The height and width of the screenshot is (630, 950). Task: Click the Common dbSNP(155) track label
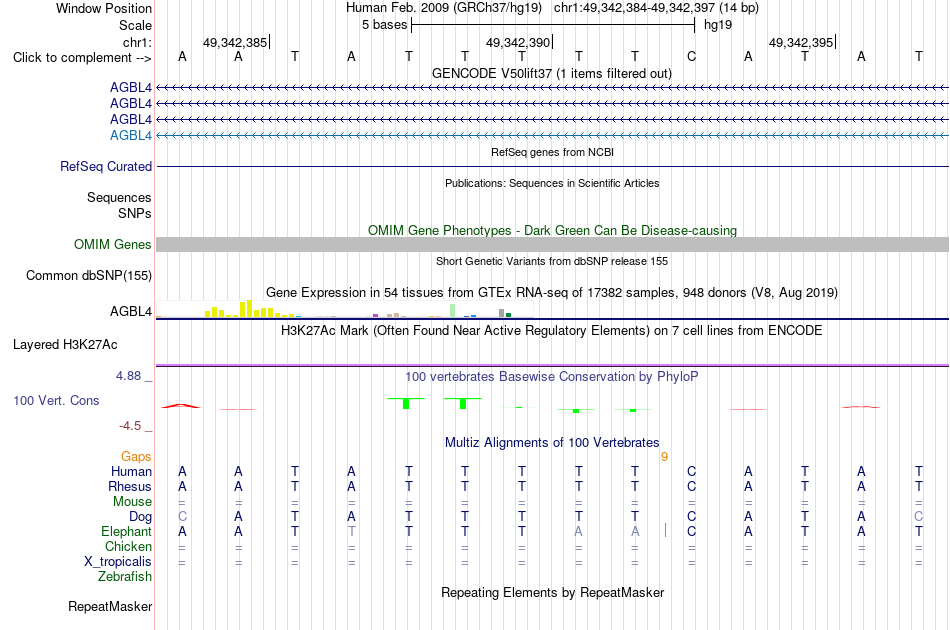(x=89, y=276)
